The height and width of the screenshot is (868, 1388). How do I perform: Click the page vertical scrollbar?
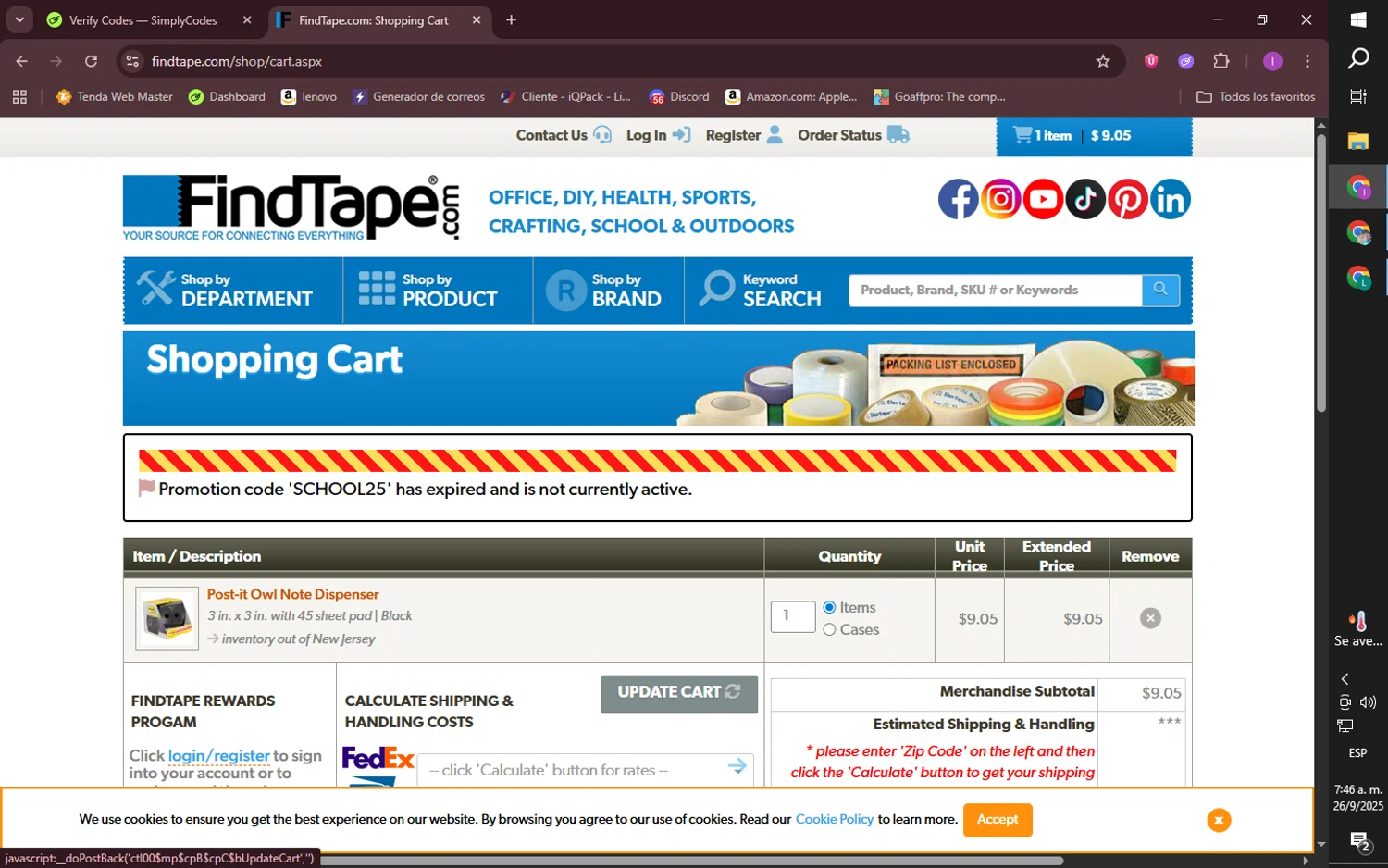pos(1321,273)
